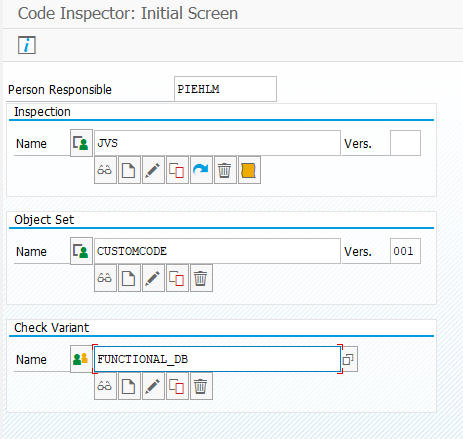Display the CUSTOMCODE object set
Screen dimensions: 463x439
coord(105,278)
